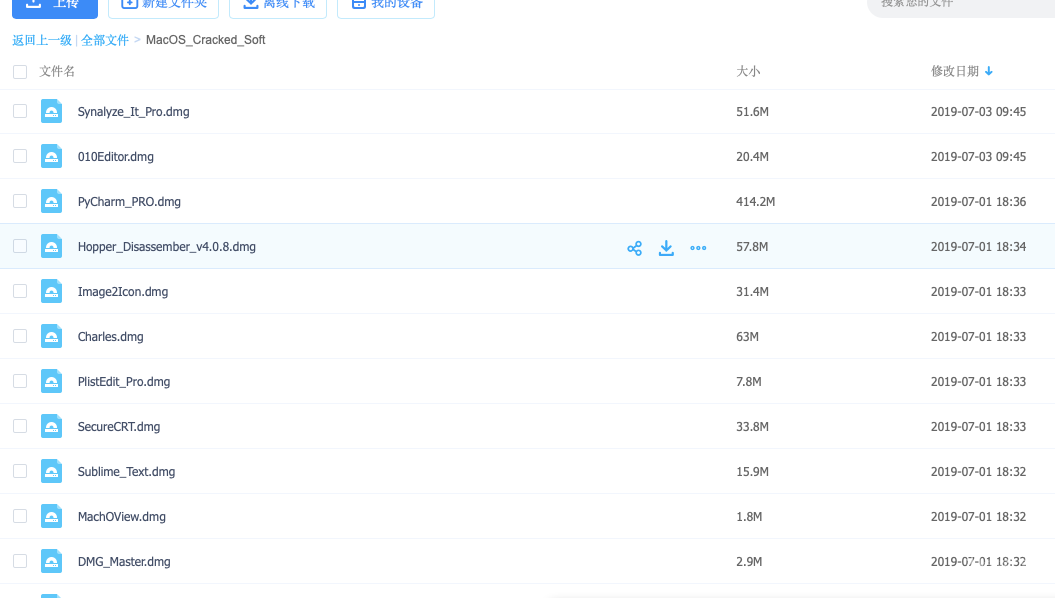Select PyCharm_PRO.dmg with its checkbox
The width and height of the screenshot is (1055, 598).
tap(20, 201)
